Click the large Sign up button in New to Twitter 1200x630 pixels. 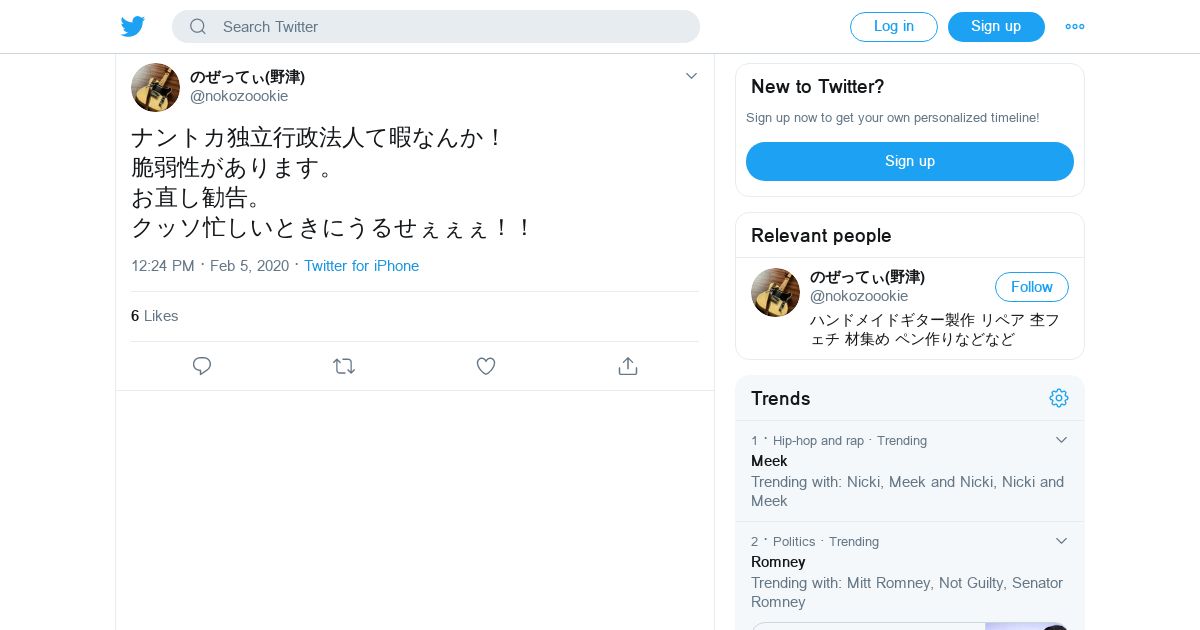(909, 161)
